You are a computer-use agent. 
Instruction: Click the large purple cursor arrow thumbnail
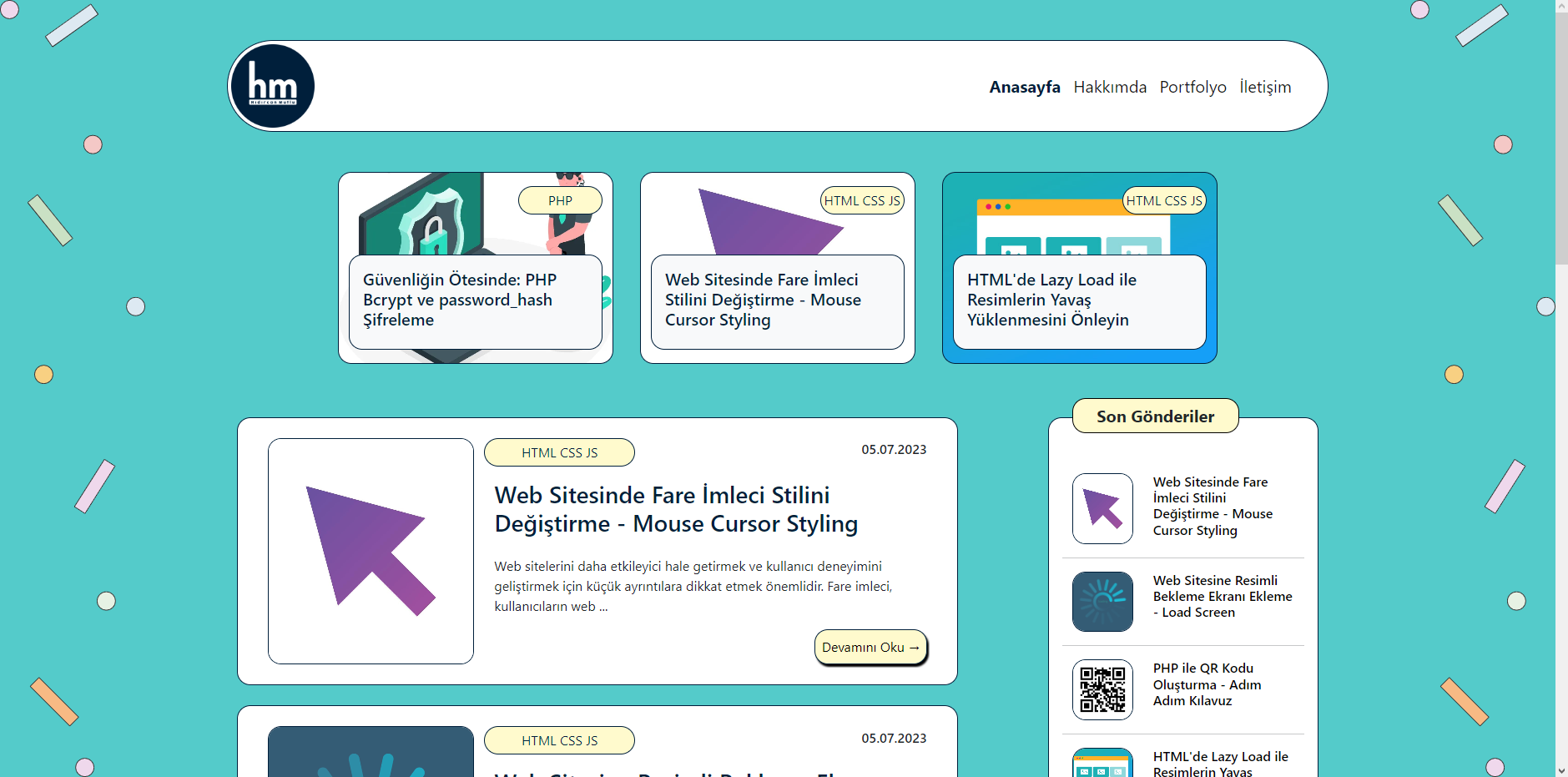point(371,551)
